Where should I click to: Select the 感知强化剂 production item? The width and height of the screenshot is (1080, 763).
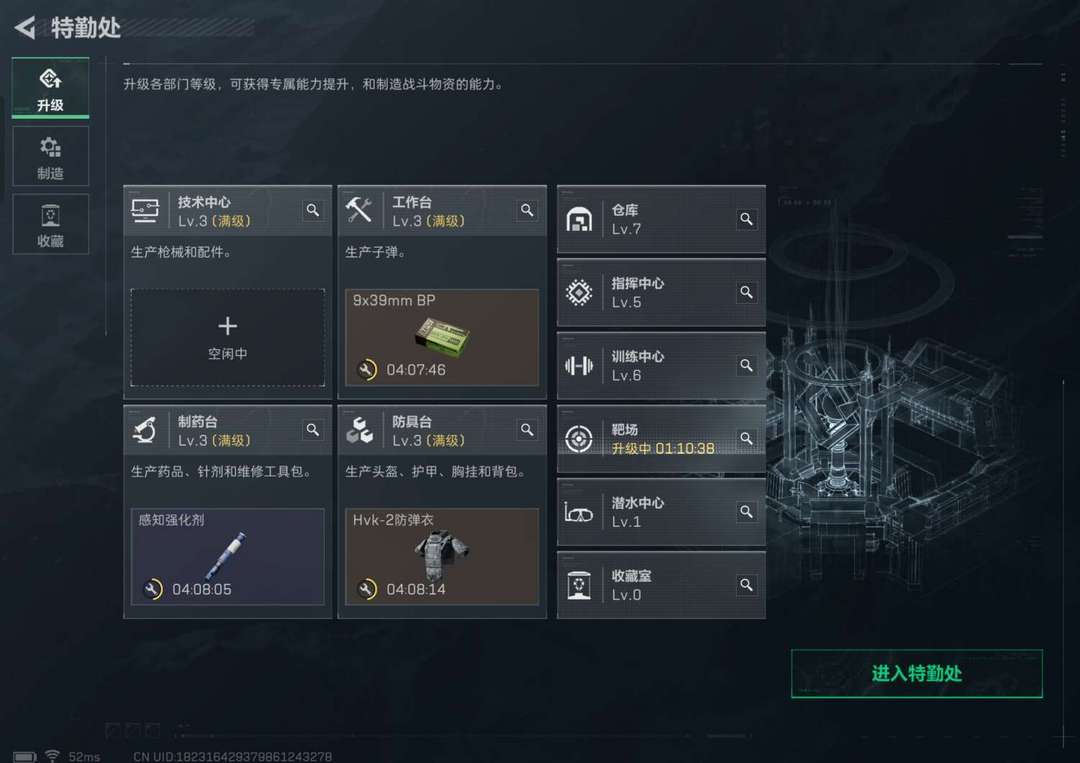pyautogui.click(x=227, y=556)
